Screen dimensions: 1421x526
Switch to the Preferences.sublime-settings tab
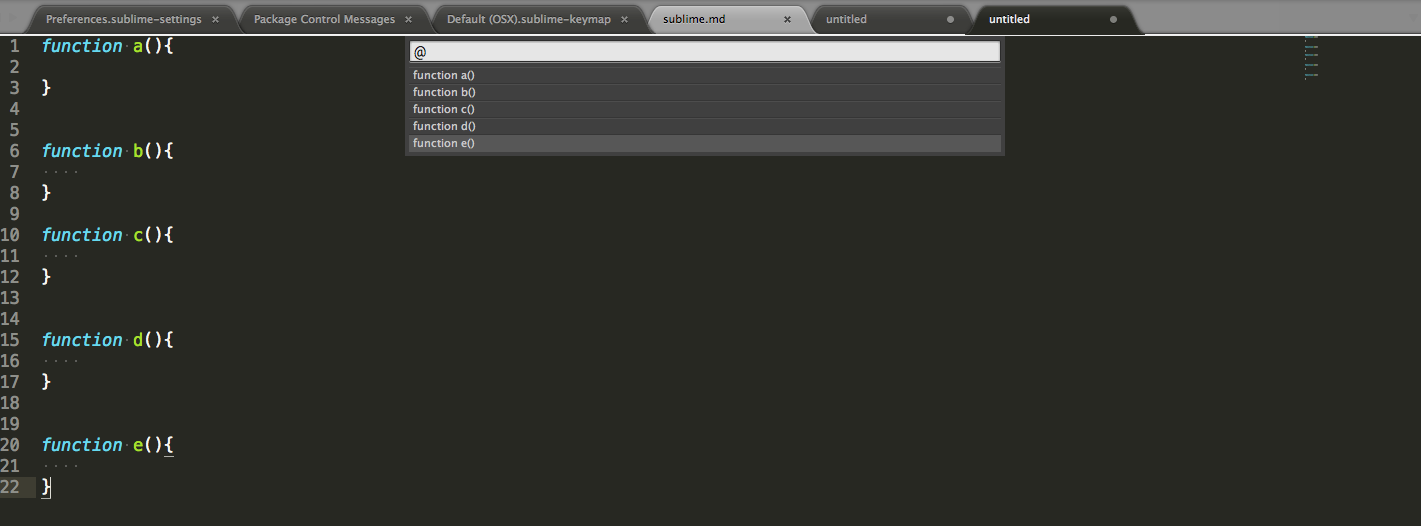[123, 19]
